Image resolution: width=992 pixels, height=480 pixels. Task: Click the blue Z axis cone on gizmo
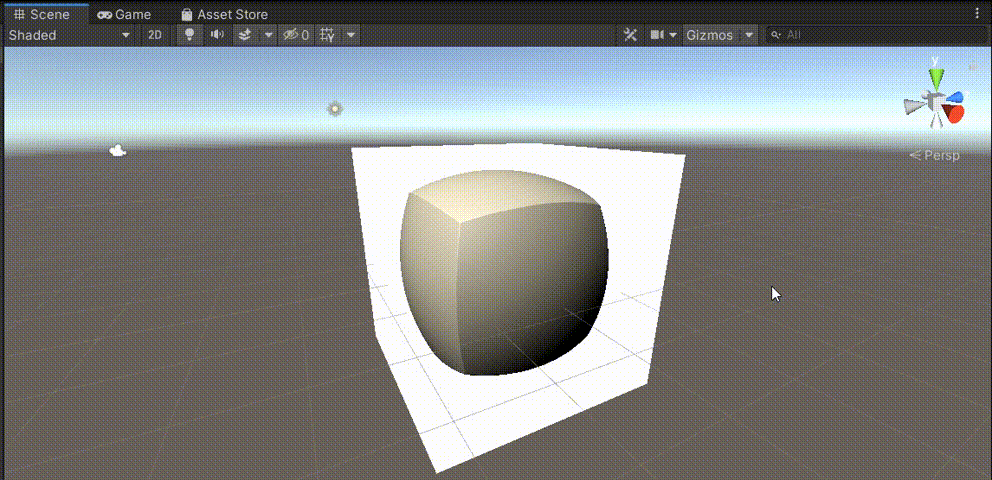point(955,97)
